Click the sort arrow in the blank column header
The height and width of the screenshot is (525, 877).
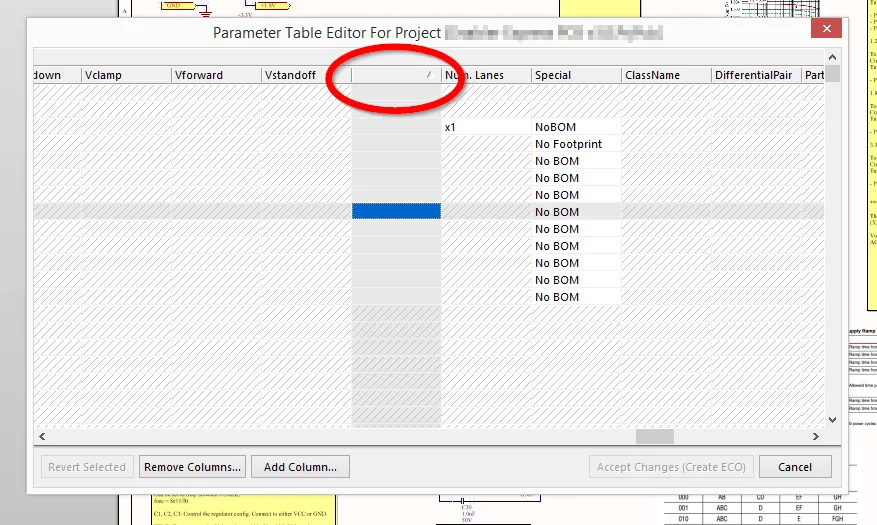(x=429, y=75)
